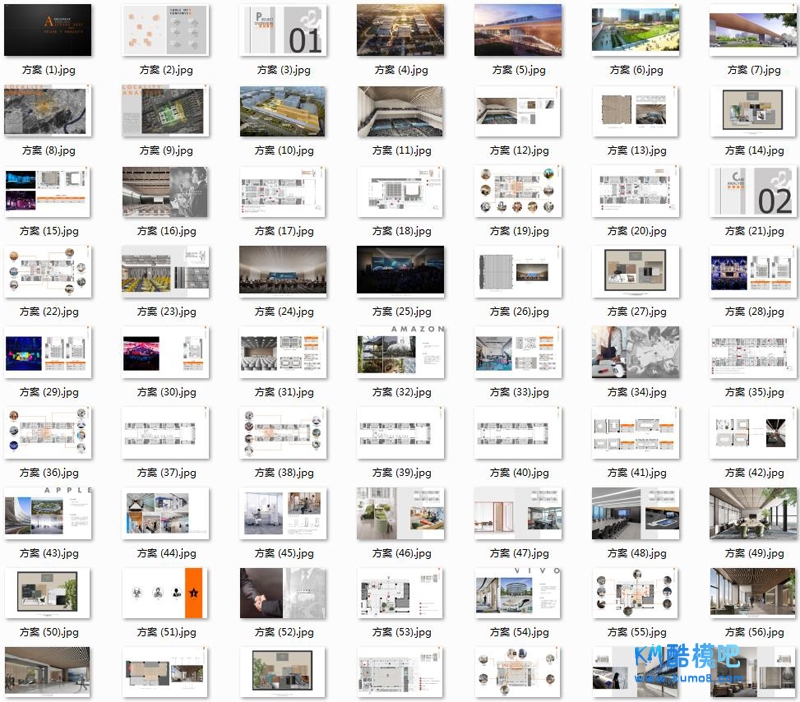Click the auditorium interior 方案 (11).jpg
The image size is (800, 702).
point(400,111)
